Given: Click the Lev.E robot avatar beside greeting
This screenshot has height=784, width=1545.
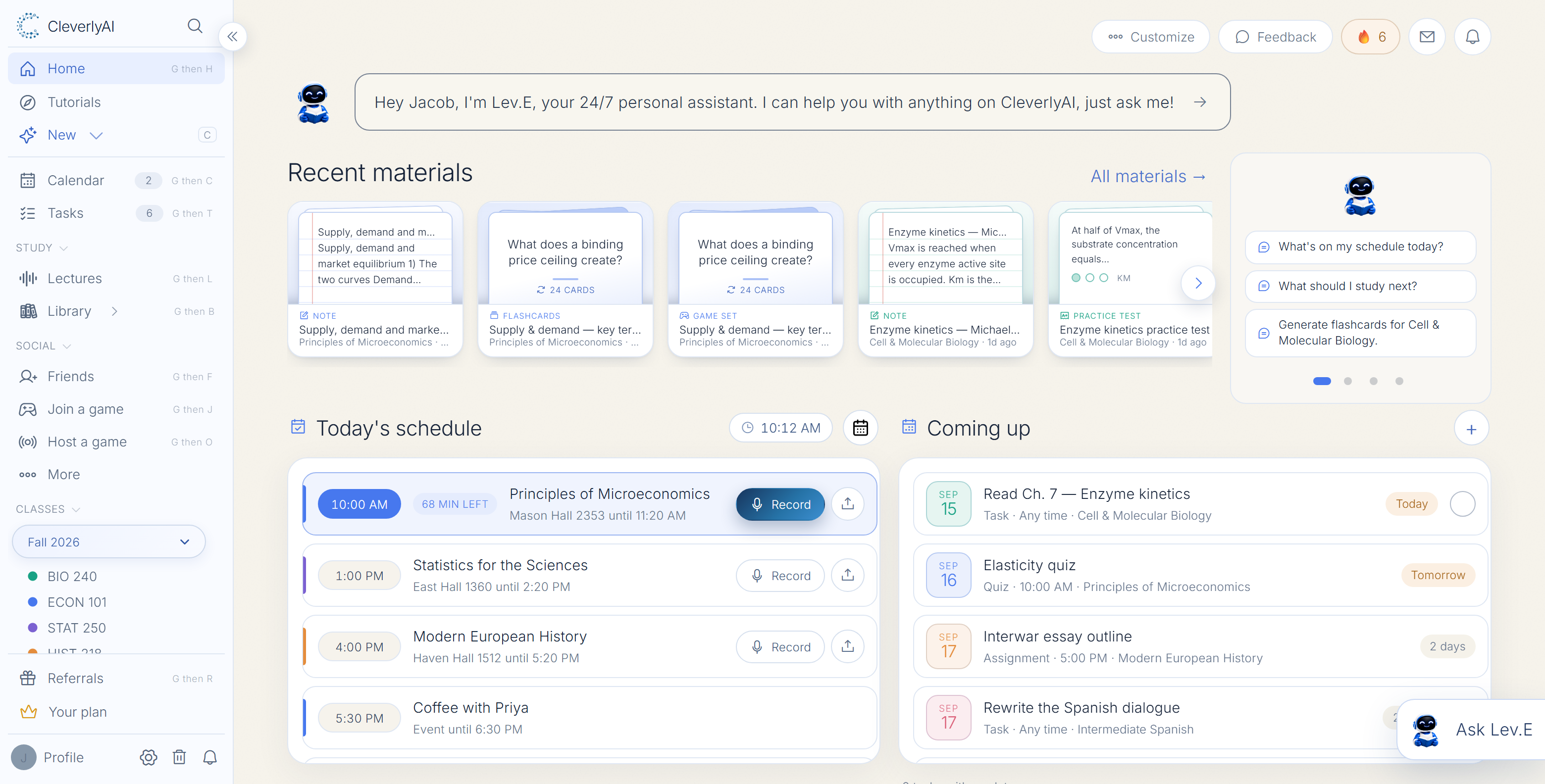Looking at the screenshot, I should (x=313, y=102).
